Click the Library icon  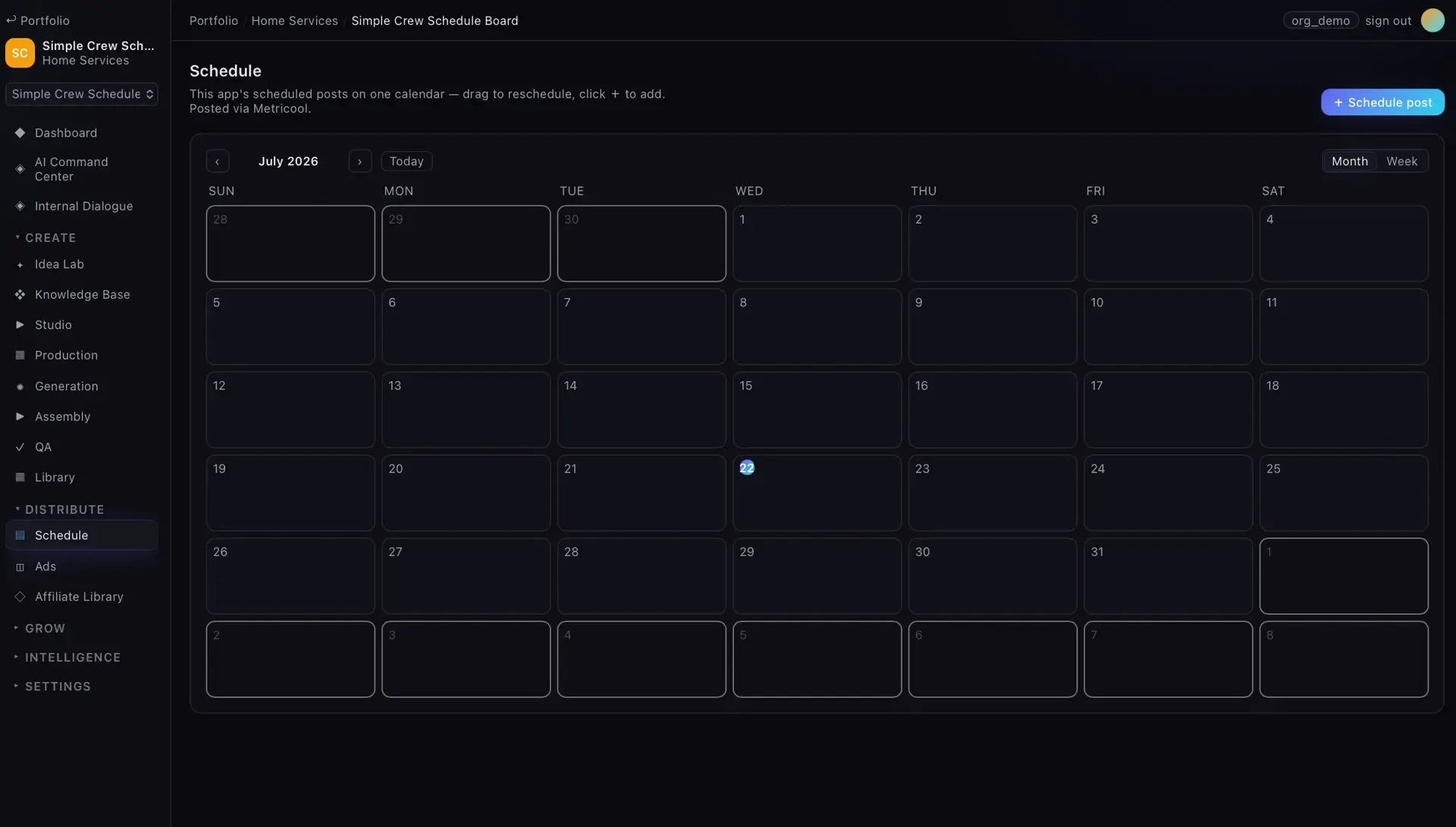point(20,478)
